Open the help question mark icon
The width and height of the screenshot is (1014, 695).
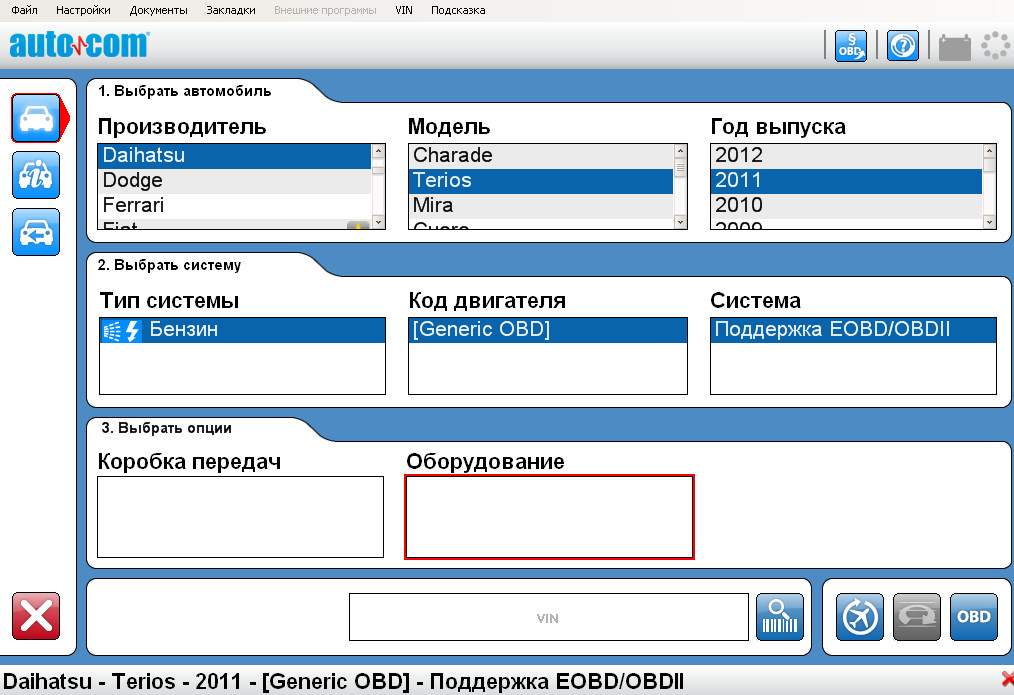(902, 46)
